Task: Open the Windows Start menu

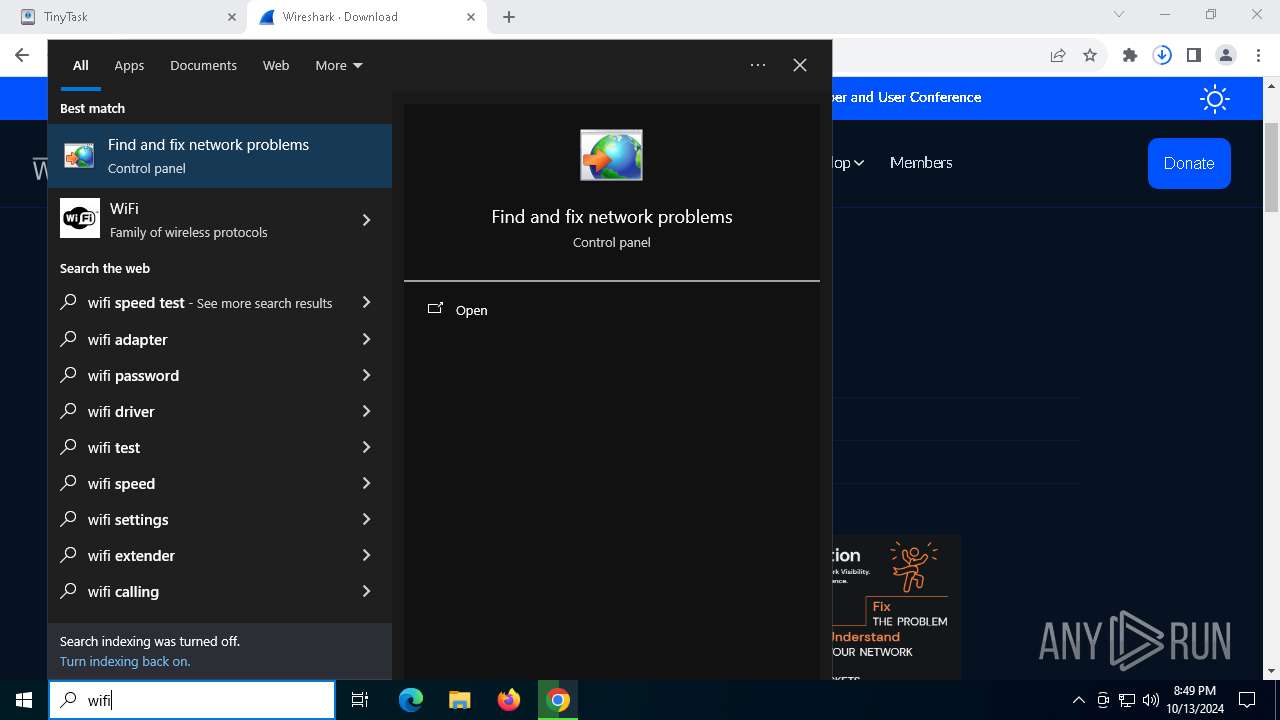Action: [24, 700]
